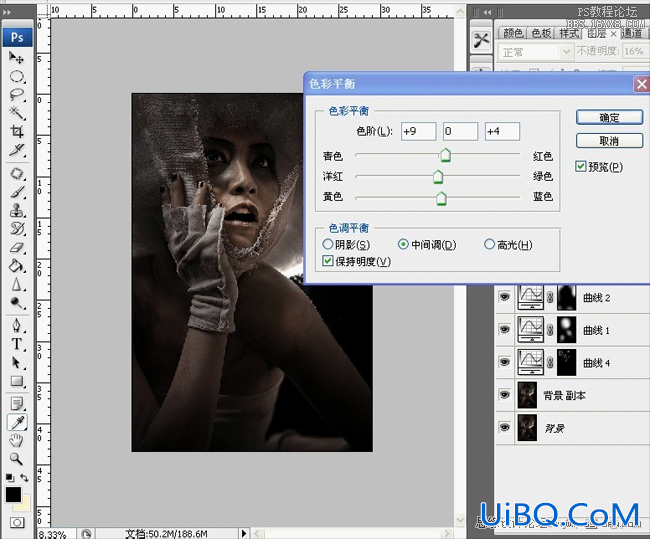Switch to the Channels tab
Image resolution: width=650 pixels, height=539 pixels.
pyautogui.click(x=632, y=33)
